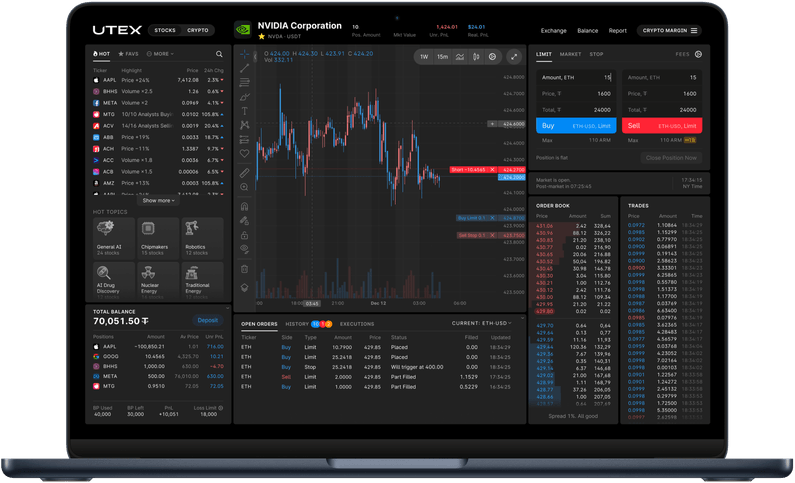Collapse the chart drawing toolbar arrow
Screen dimensions: 795x483
coord(255,56)
